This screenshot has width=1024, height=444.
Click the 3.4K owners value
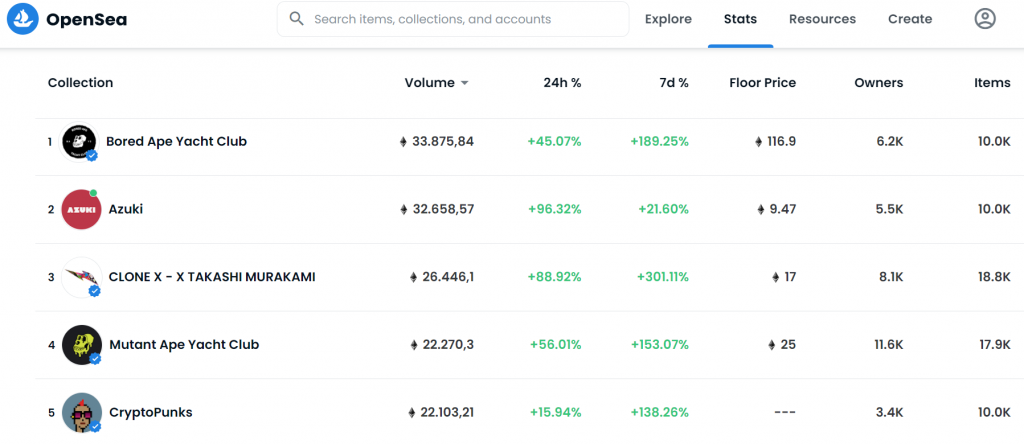[x=891, y=413]
